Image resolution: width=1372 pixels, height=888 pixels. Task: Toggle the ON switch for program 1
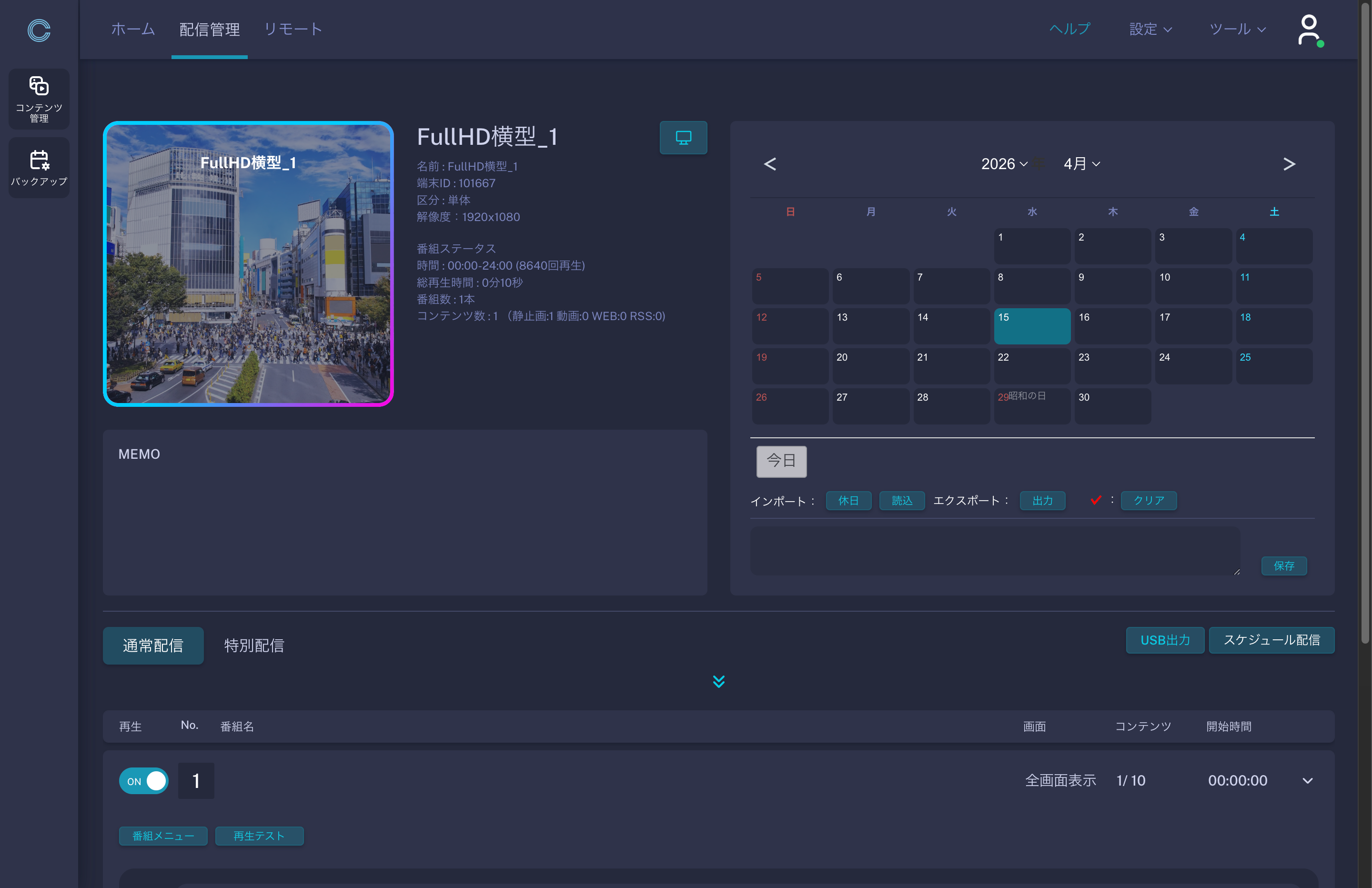pyautogui.click(x=143, y=781)
